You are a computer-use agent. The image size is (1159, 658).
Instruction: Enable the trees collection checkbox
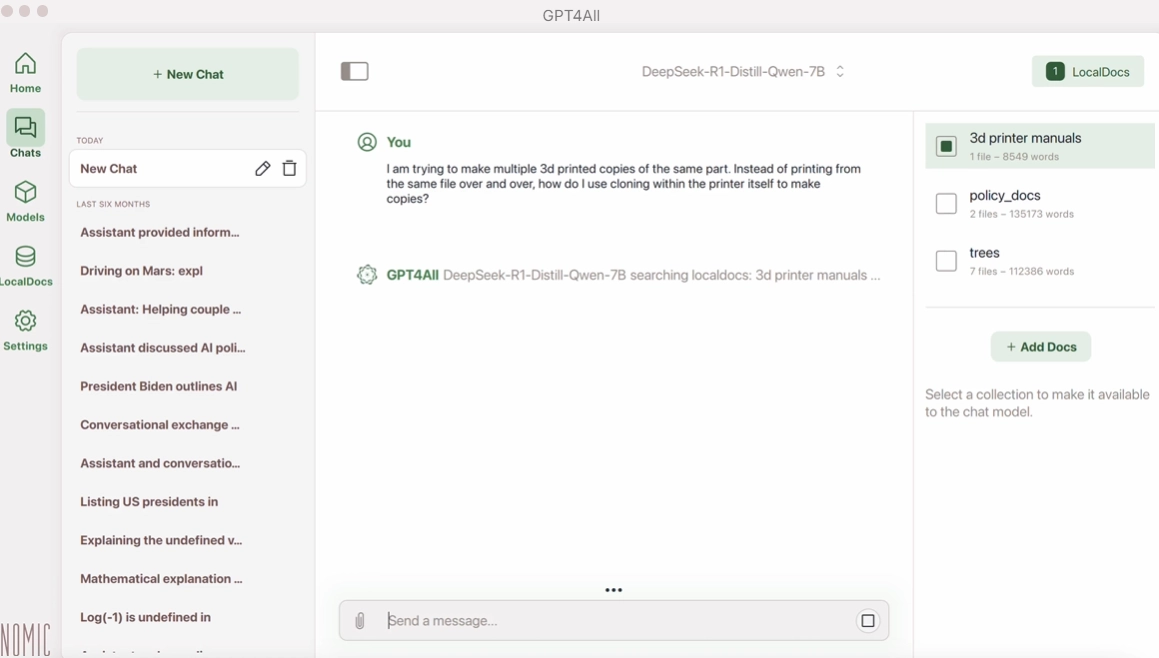click(x=946, y=261)
